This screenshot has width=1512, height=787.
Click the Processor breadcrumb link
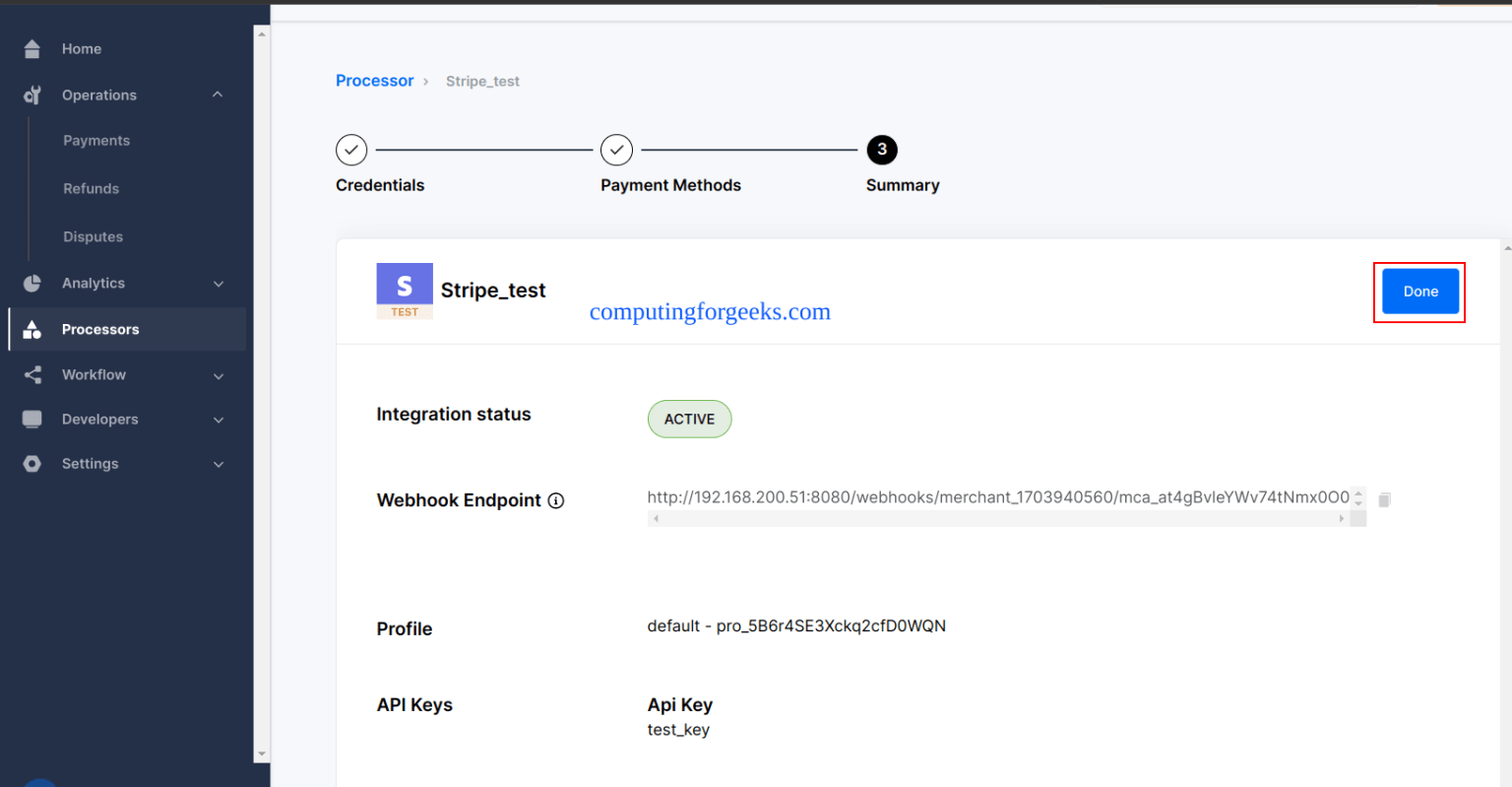point(375,80)
